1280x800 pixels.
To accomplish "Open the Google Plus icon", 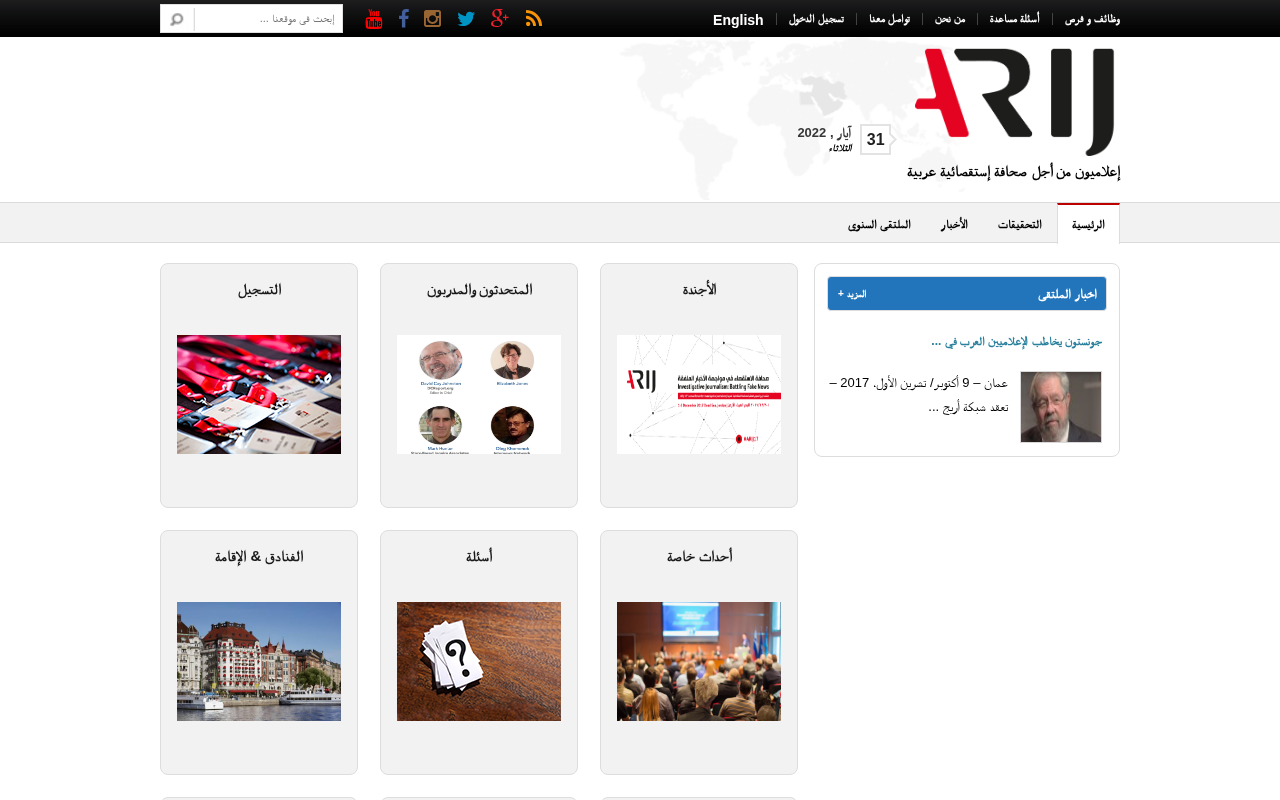I will (x=500, y=18).
